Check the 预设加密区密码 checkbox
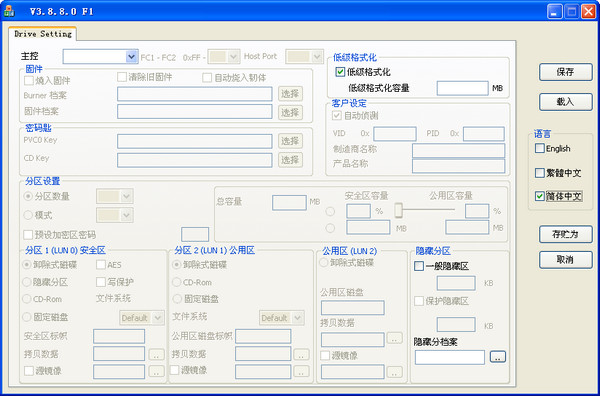The image size is (600, 396). click(28, 234)
